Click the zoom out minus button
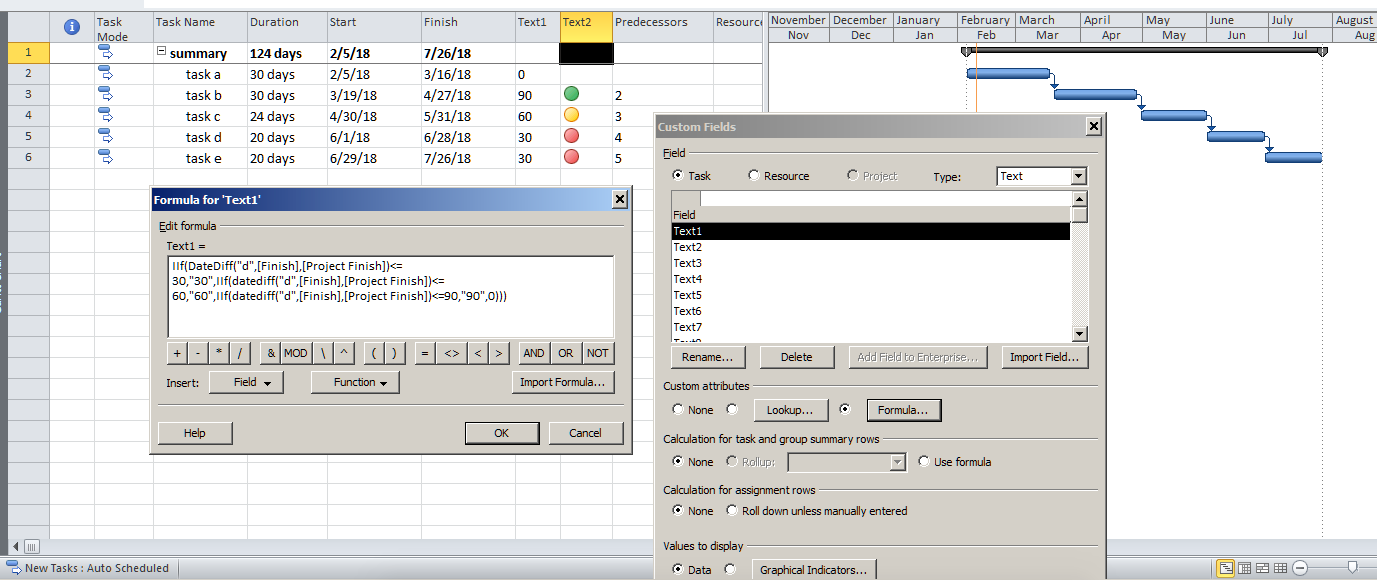This screenshot has height=580, width=1377. [1300, 568]
